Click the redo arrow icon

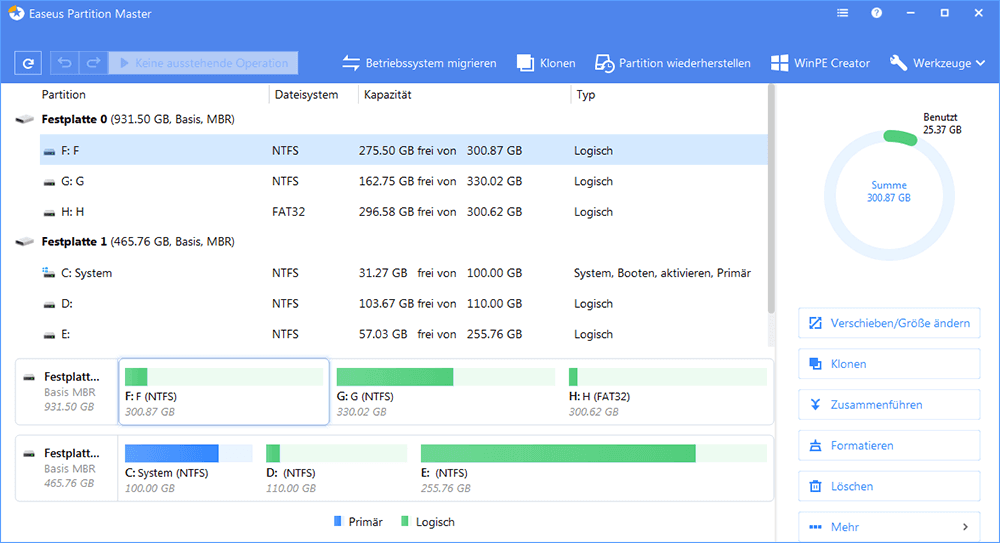click(93, 63)
